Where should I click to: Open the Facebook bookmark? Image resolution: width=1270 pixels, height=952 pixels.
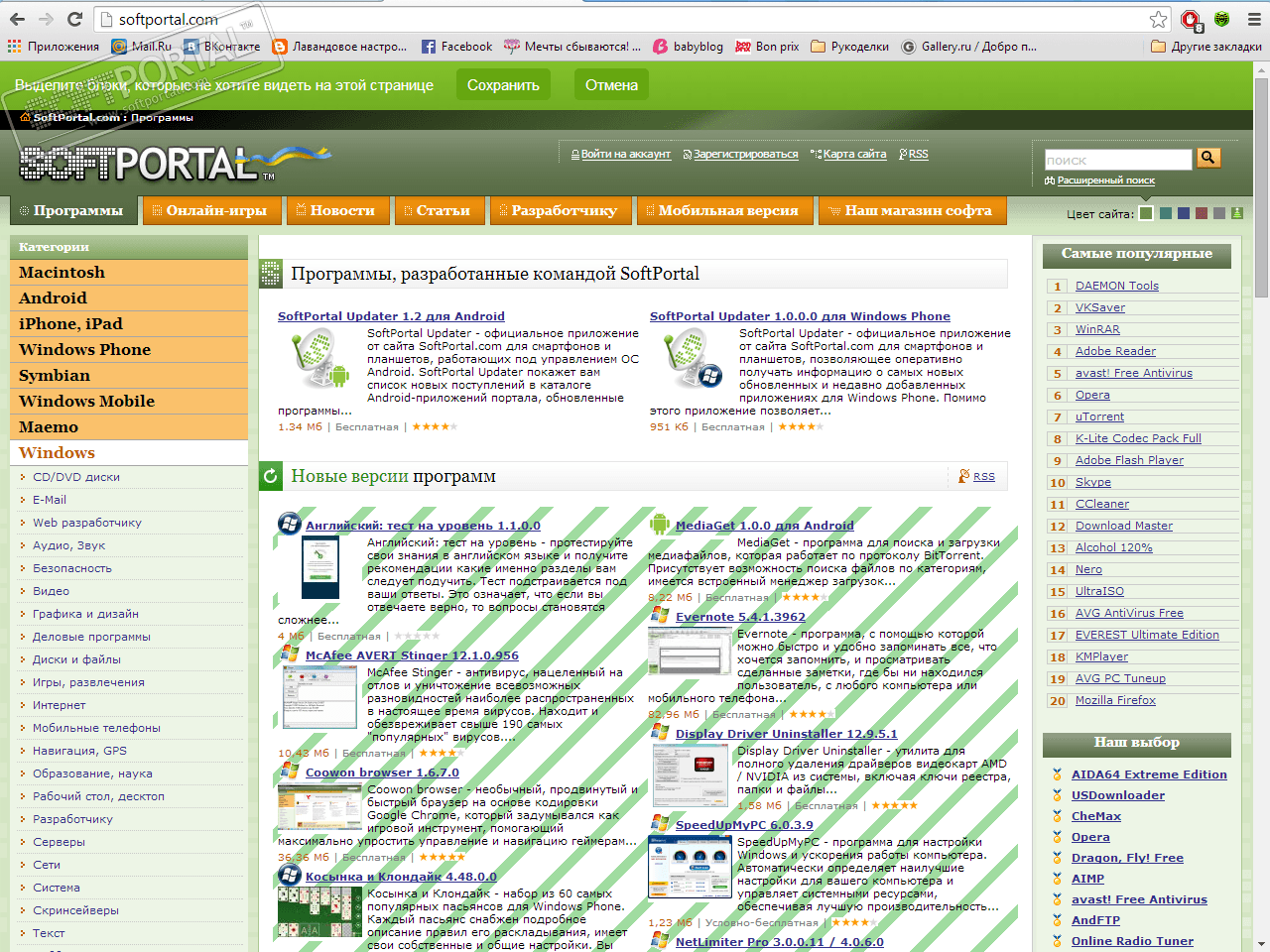point(456,47)
